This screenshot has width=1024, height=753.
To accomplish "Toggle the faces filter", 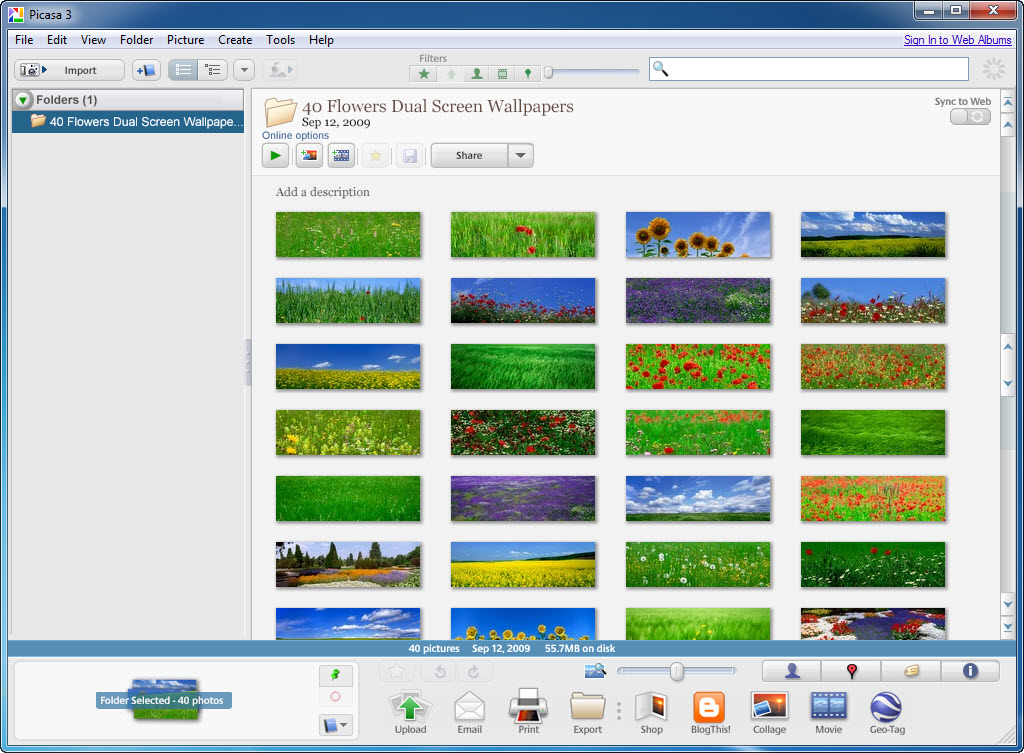I will [x=477, y=74].
